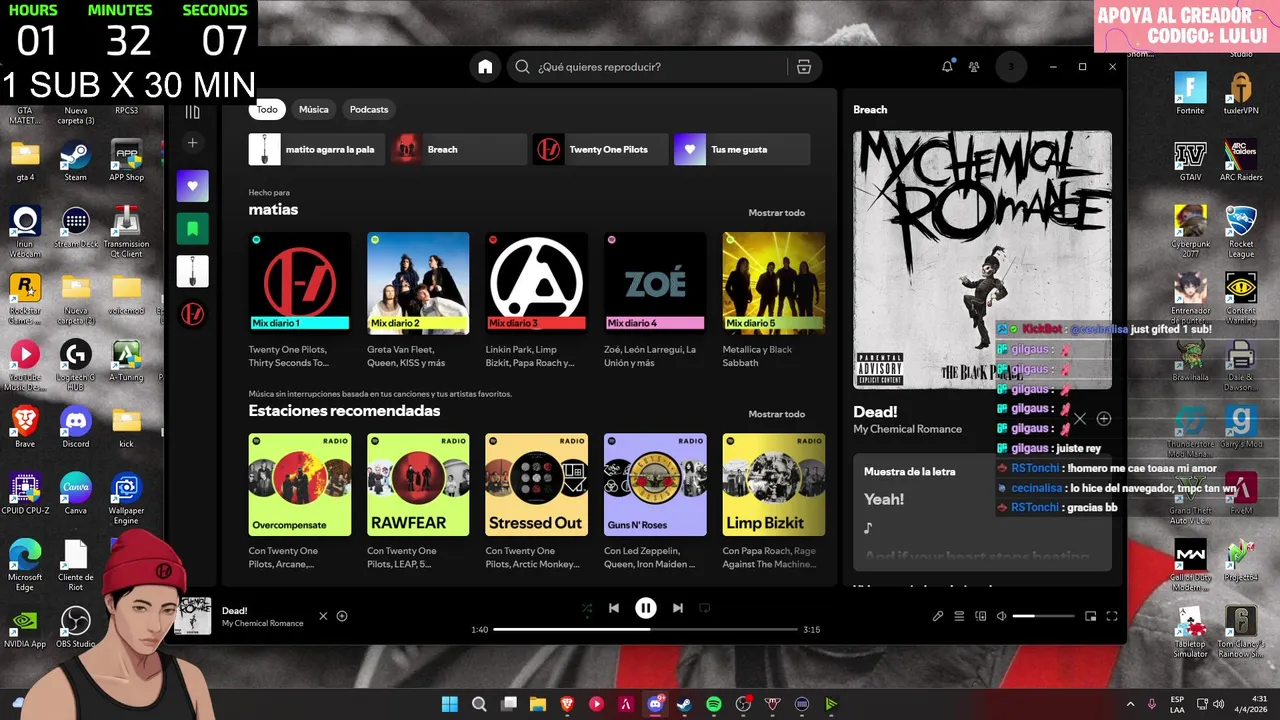Viewport: 1280px width, 720px height.
Task: Open Twenty One Pilots in sidebar
Action: (193, 314)
